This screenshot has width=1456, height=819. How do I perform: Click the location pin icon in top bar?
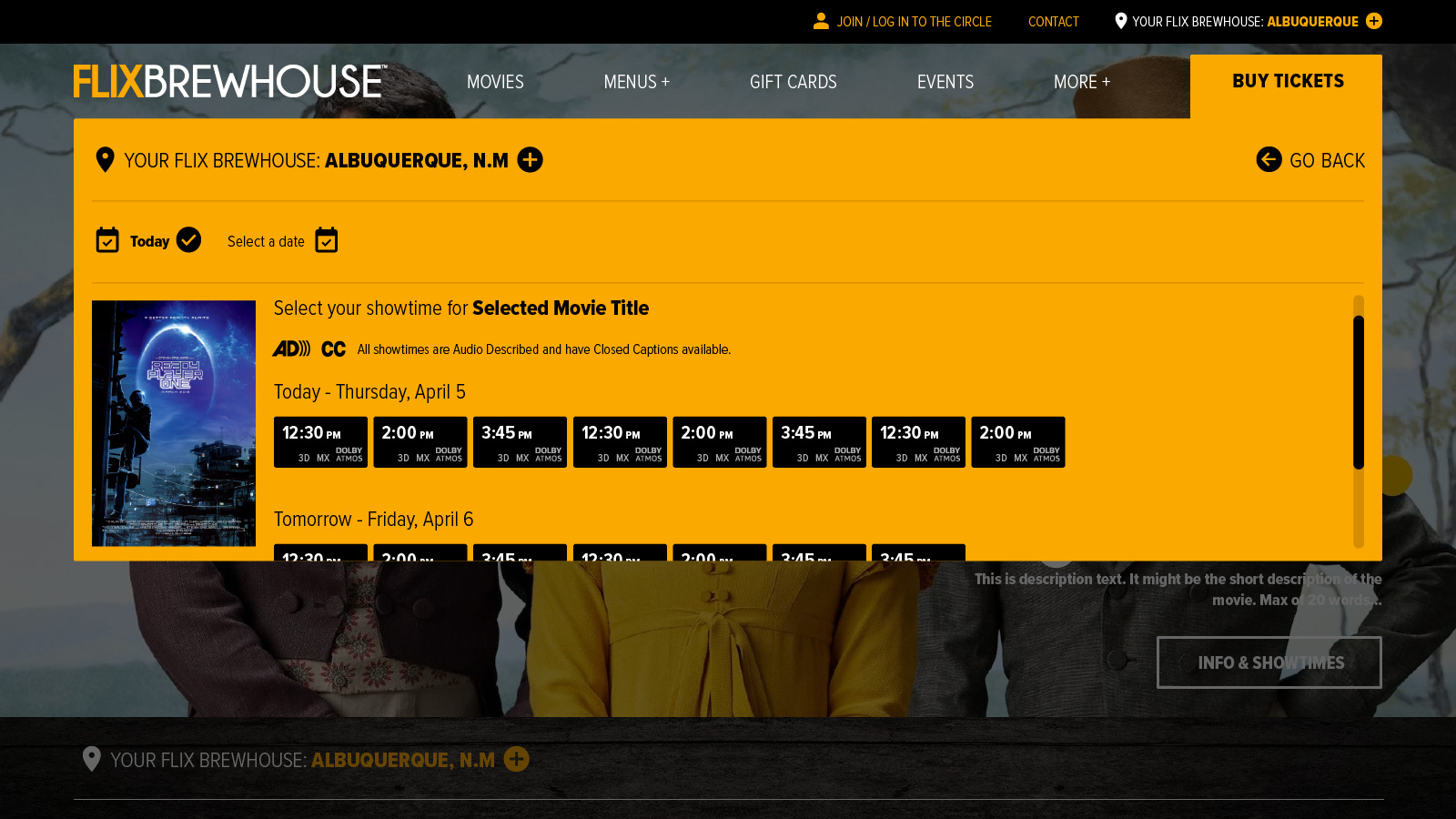1120,21
